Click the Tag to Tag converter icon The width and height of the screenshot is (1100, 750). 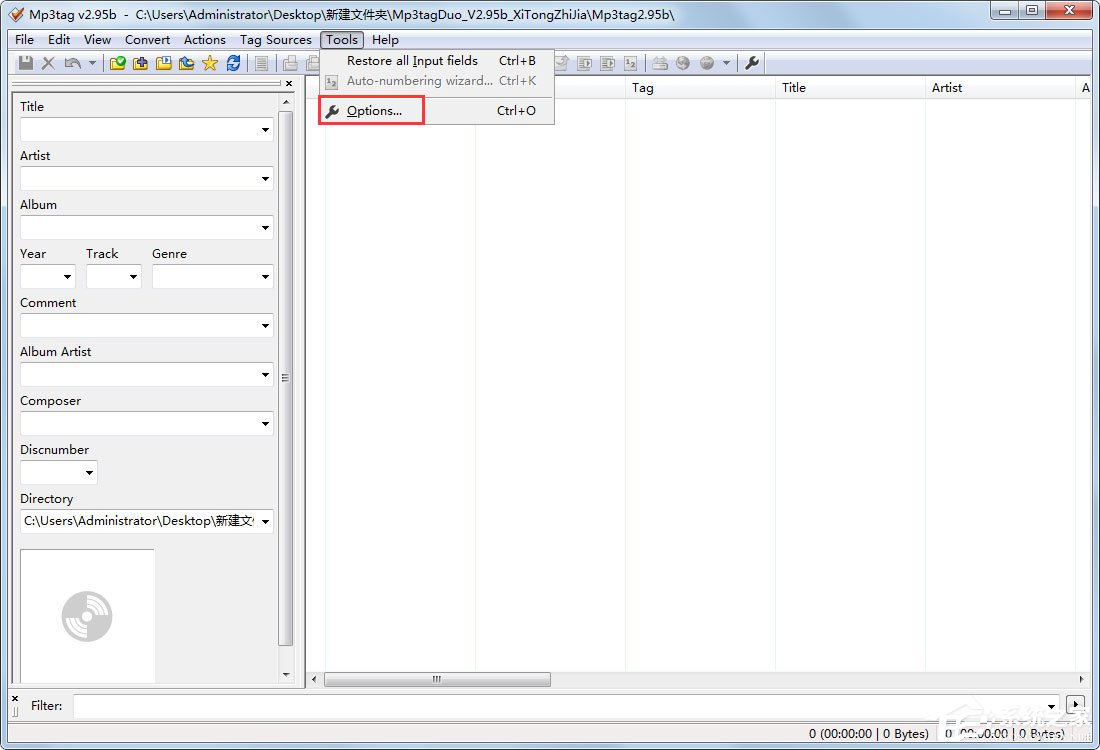[608, 63]
